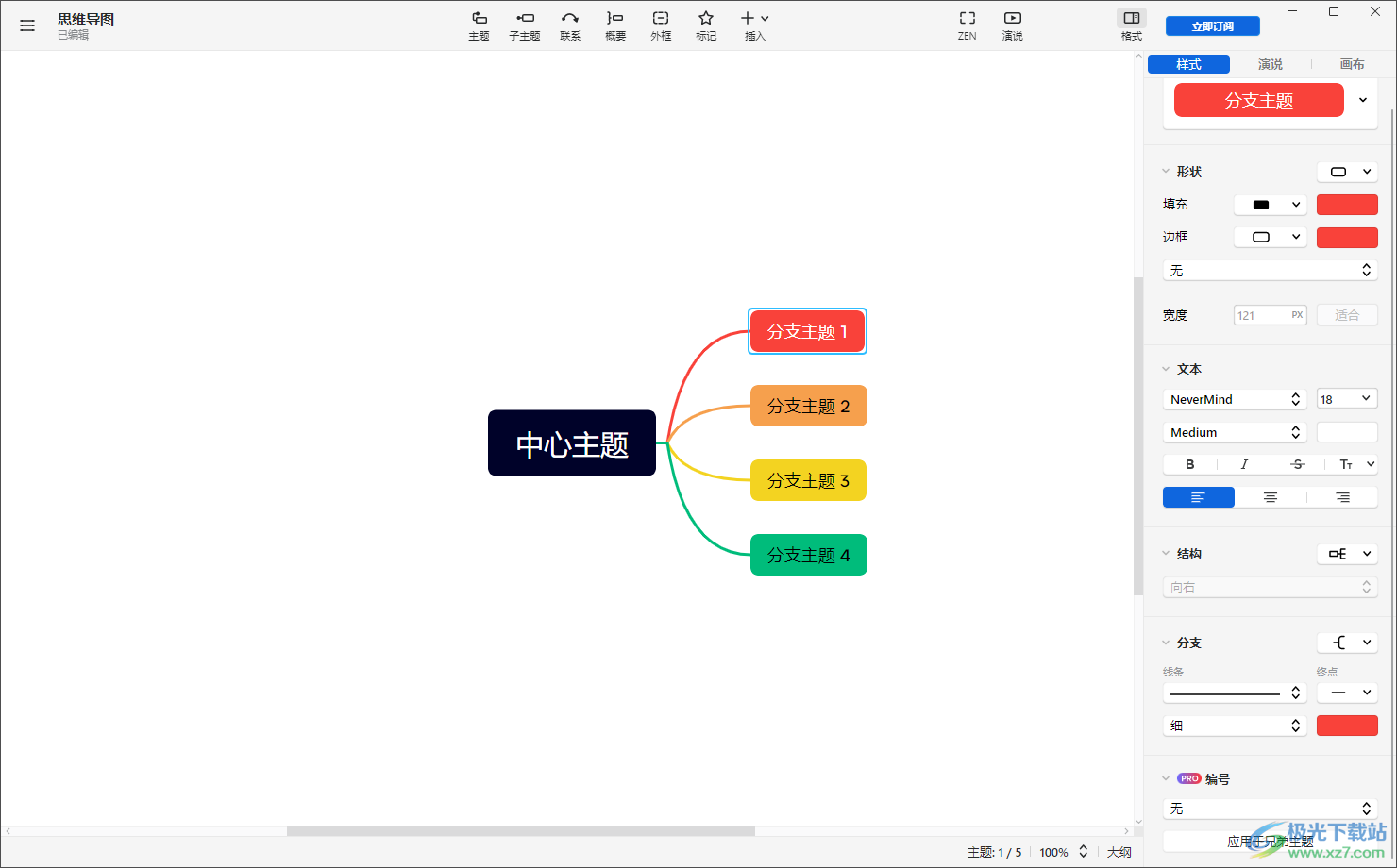Viewport: 1397px width, 868px height.
Task: Select the 分支主题 1 node
Action: tap(807, 331)
